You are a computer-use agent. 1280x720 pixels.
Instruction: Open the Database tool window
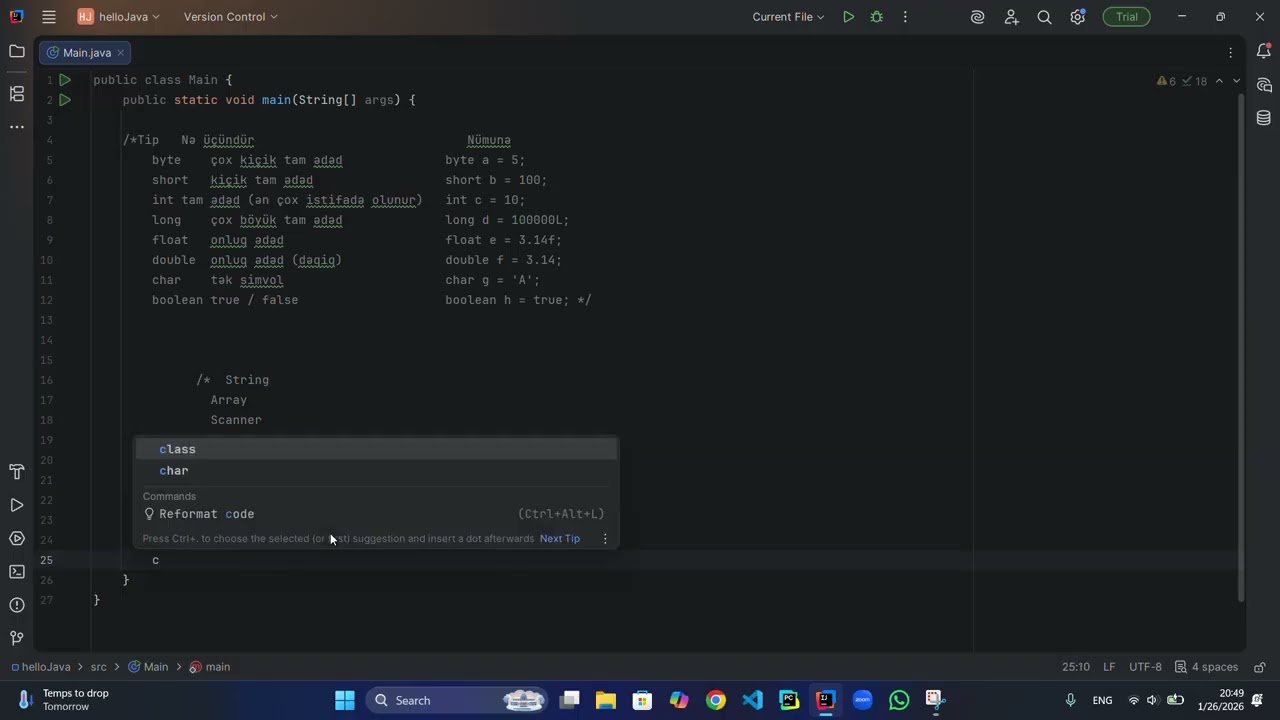(x=1264, y=118)
